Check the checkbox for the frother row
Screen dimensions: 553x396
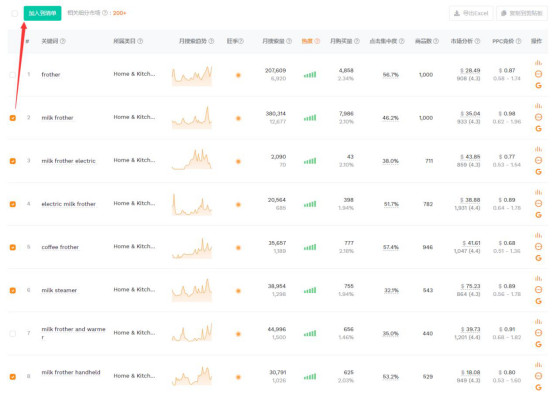(12, 75)
